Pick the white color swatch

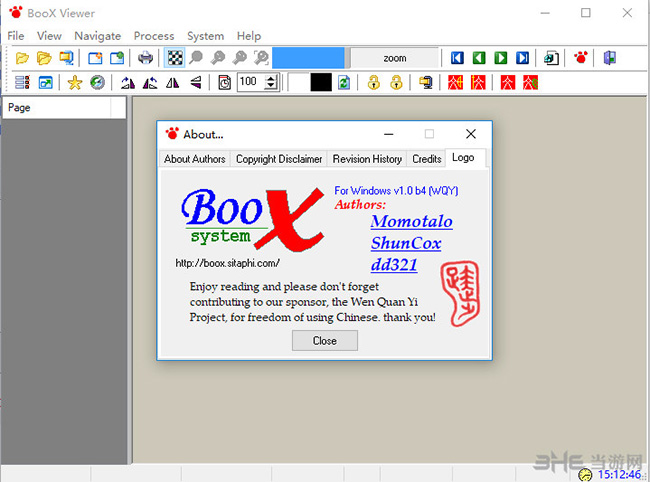pos(299,82)
